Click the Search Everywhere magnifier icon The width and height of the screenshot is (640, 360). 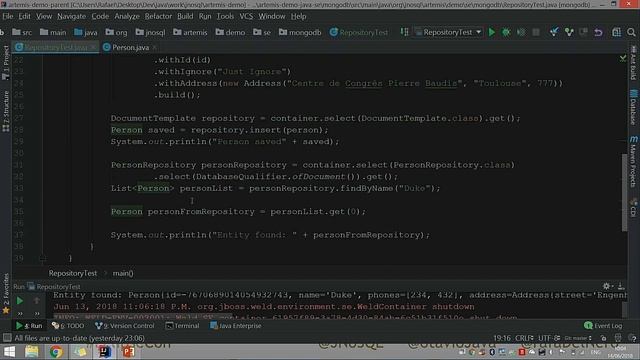(631, 32)
